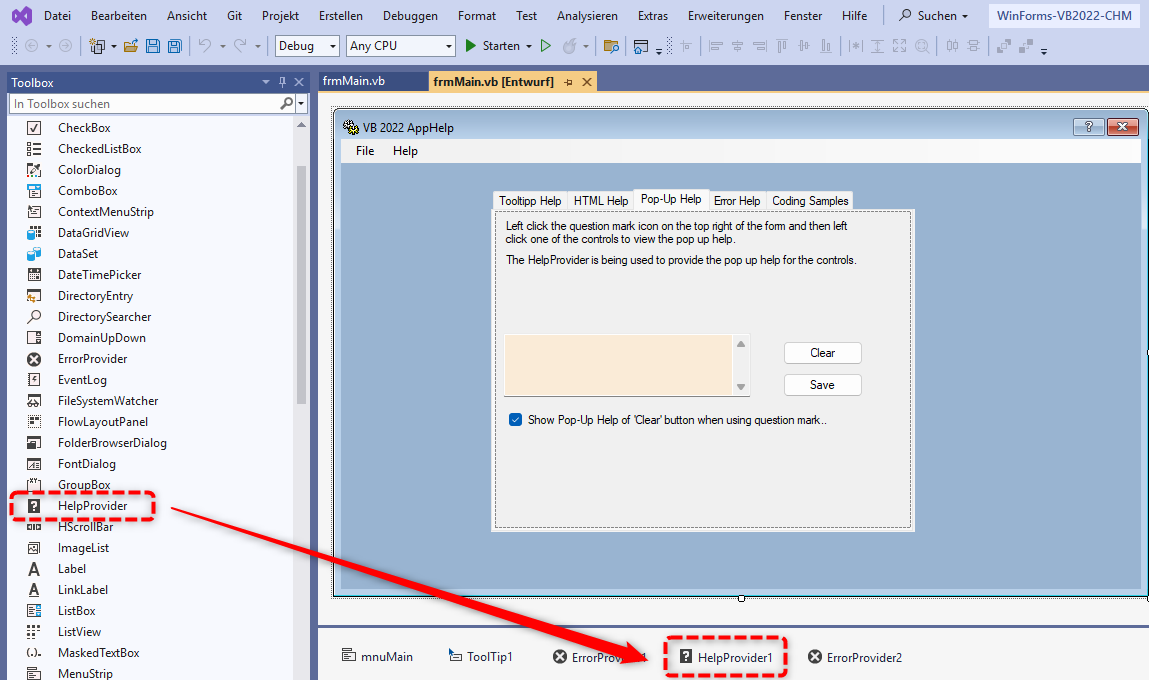Uncheck 'Show Pop-Up Help of Clear button'
1149x680 pixels.
515,419
